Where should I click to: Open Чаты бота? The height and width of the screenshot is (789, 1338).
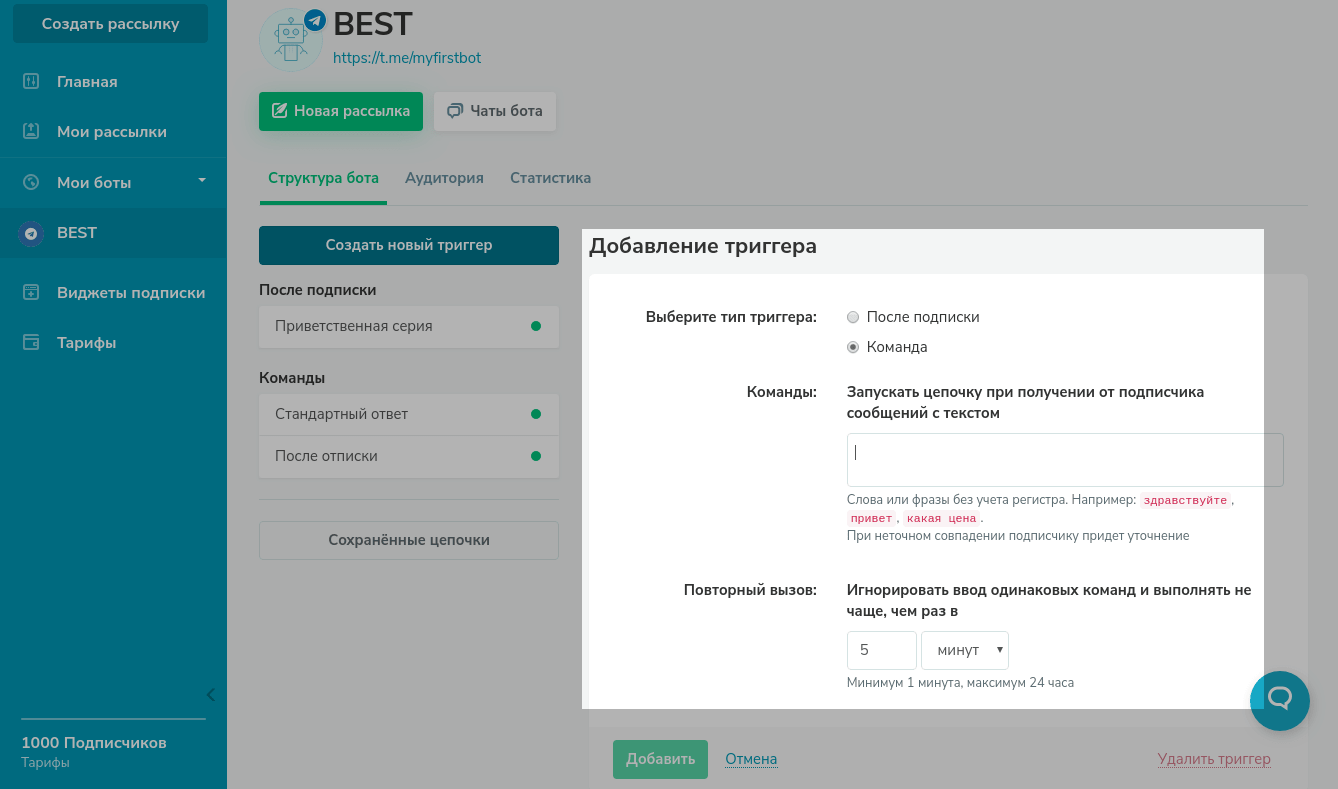point(495,111)
